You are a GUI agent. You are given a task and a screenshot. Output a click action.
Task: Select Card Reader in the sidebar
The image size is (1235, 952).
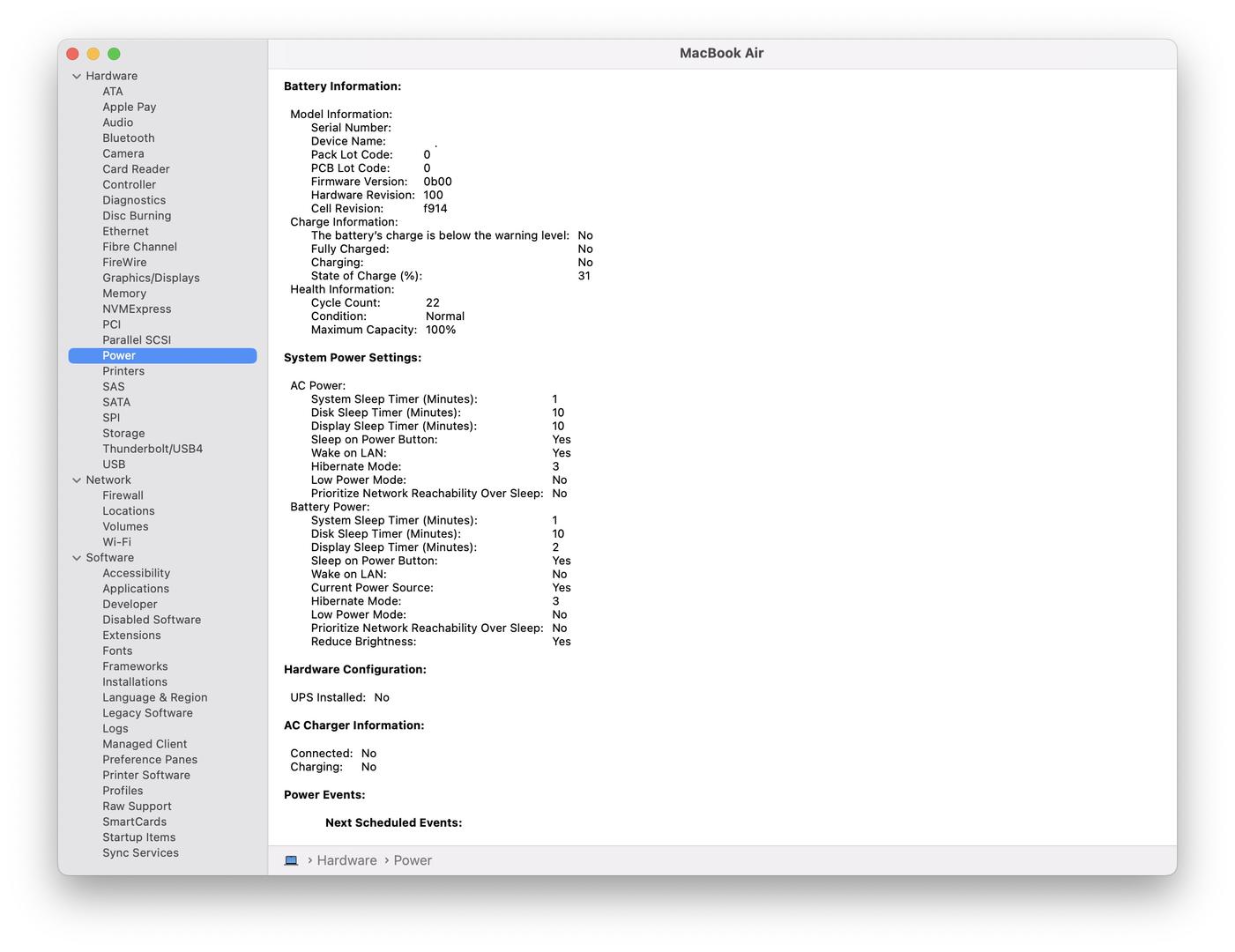[x=136, y=169]
